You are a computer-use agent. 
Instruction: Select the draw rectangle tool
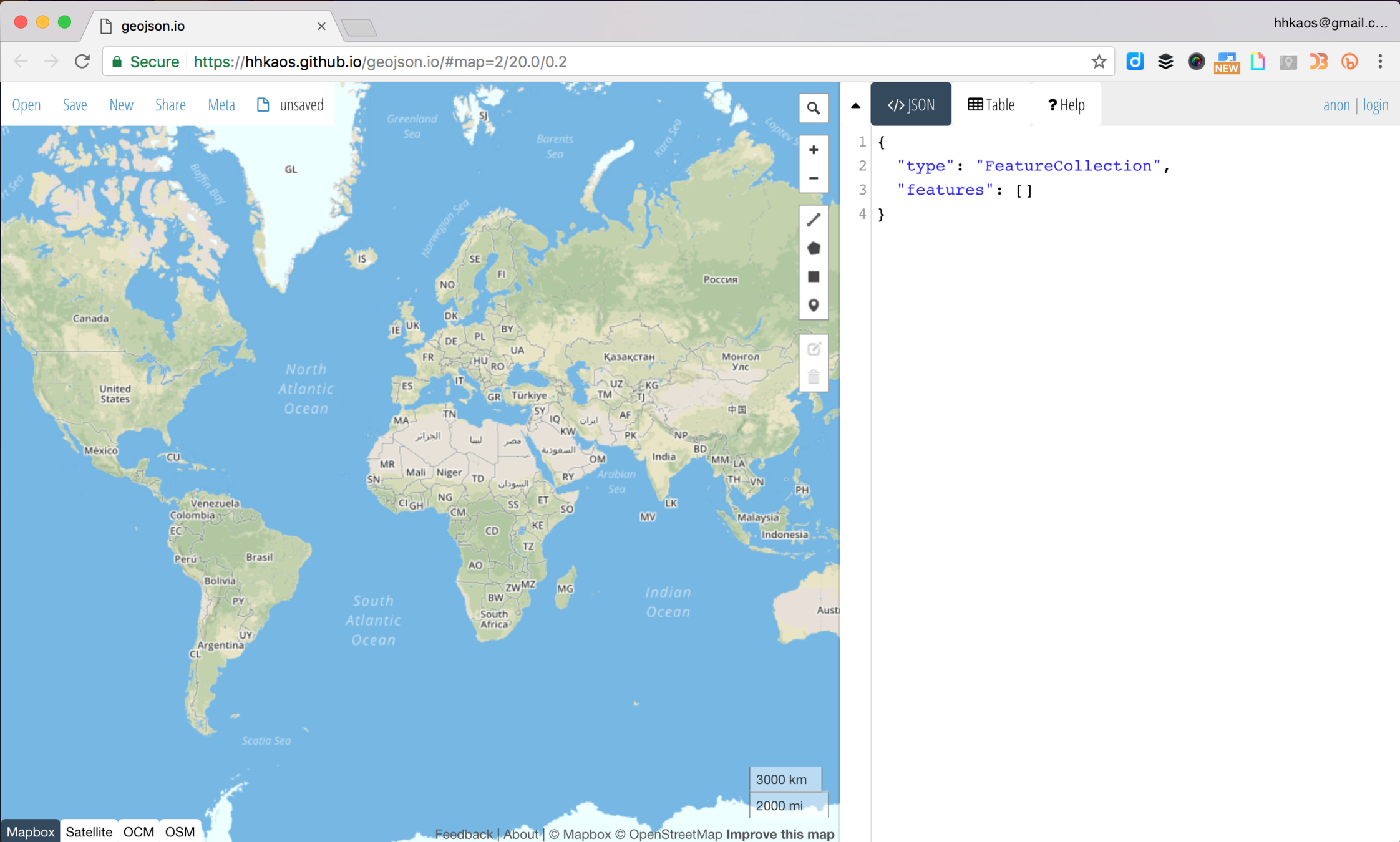point(813,277)
